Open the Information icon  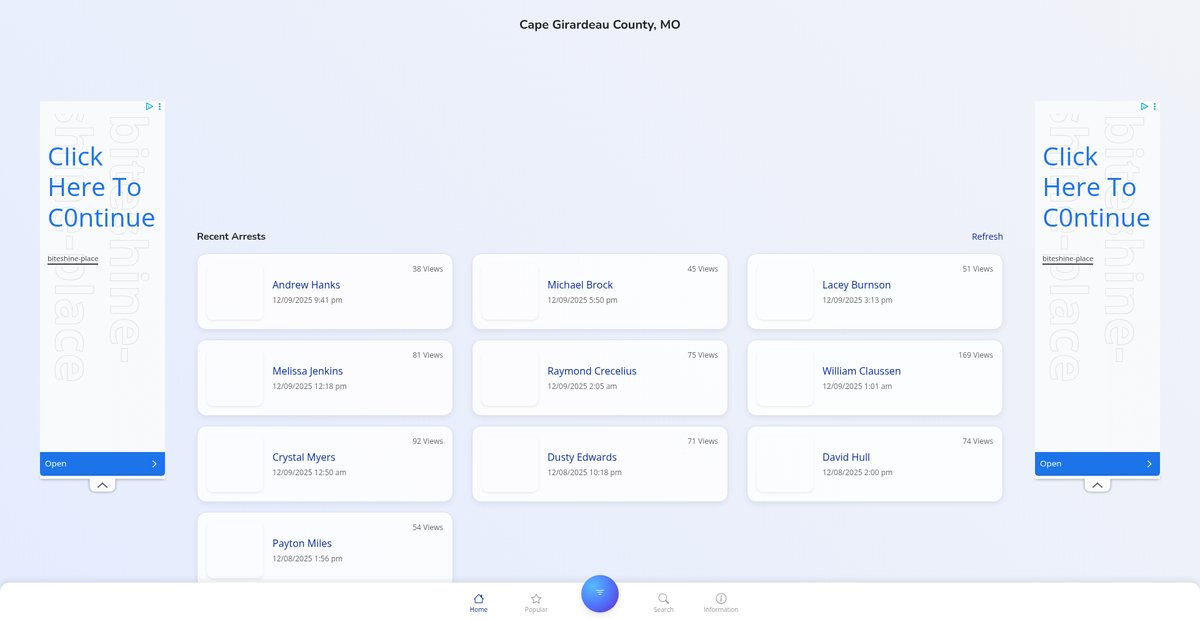tap(721, 598)
